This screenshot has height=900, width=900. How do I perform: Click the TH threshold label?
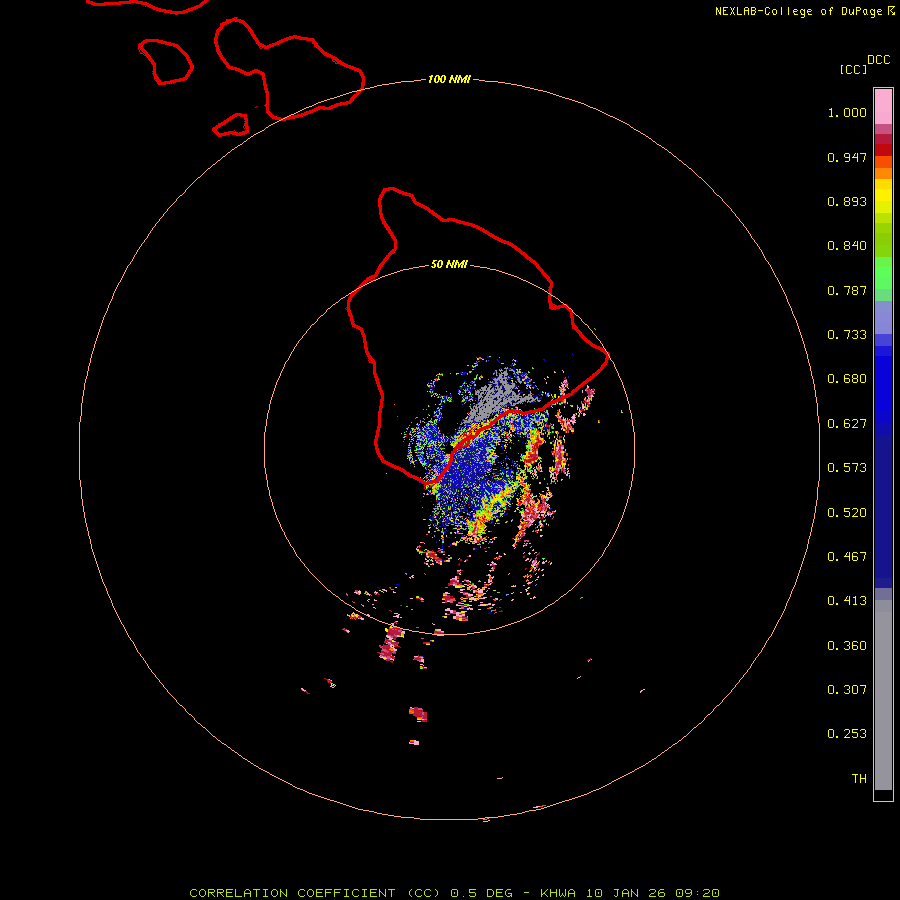click(x=859, y=779)
